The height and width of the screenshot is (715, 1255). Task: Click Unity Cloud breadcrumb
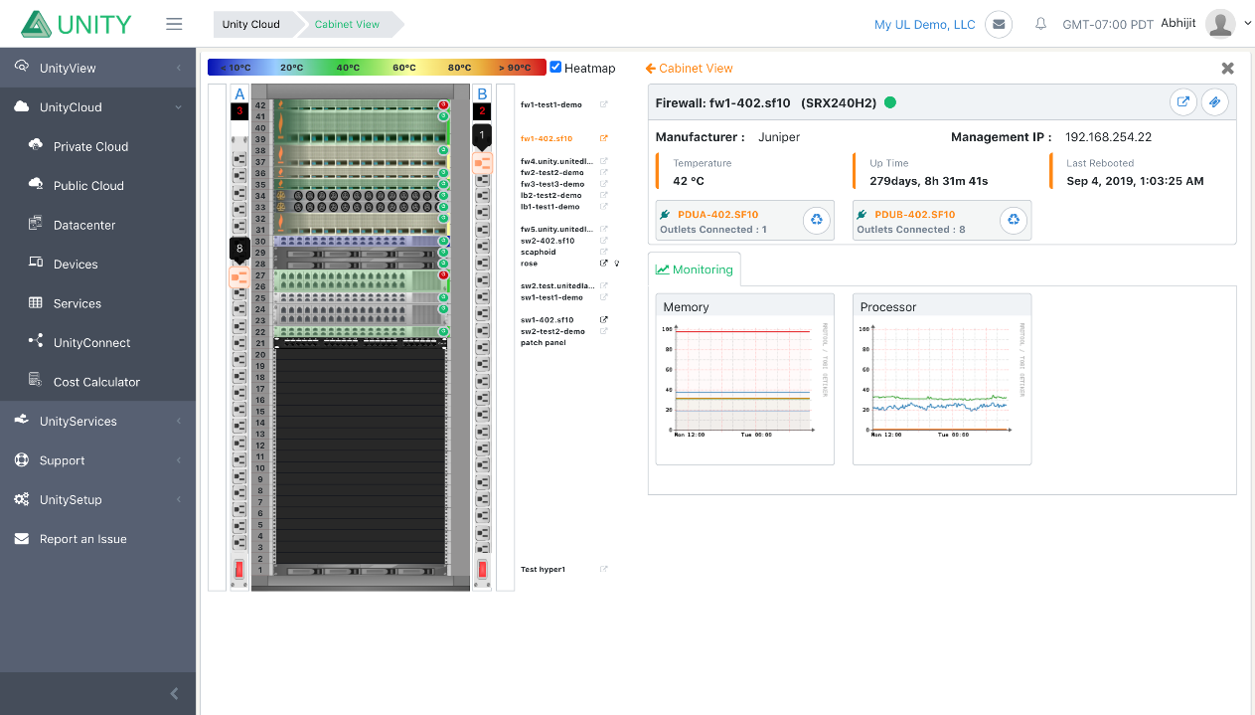coord(251,24)
